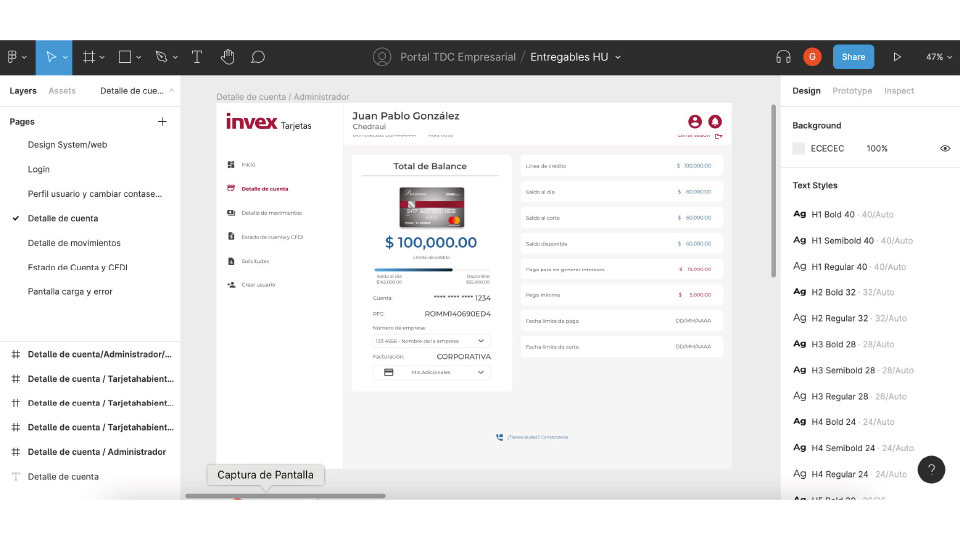Click the ECECEC background color swatch
This screenshot has width=960, height=540.
point(798,148)
